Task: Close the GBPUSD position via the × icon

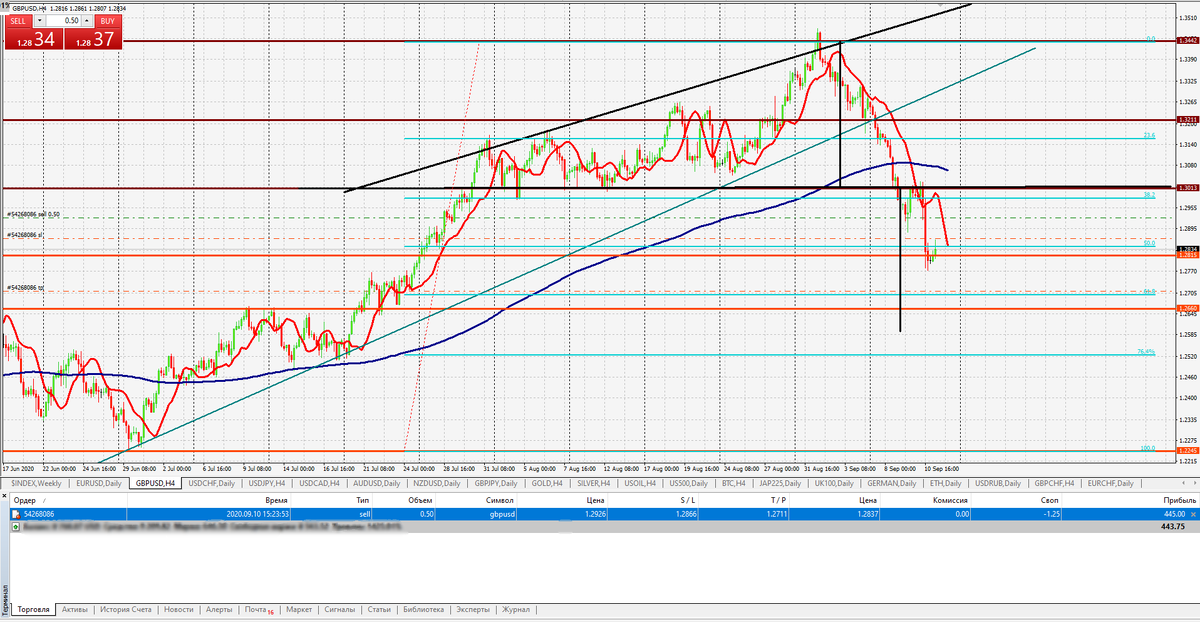Action: coord(1193,514)
